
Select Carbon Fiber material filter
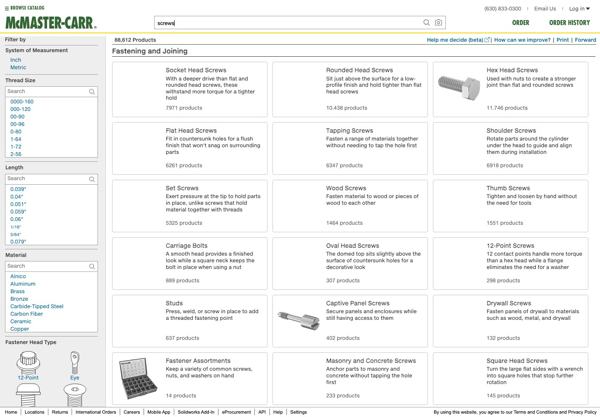coord(26,314)
